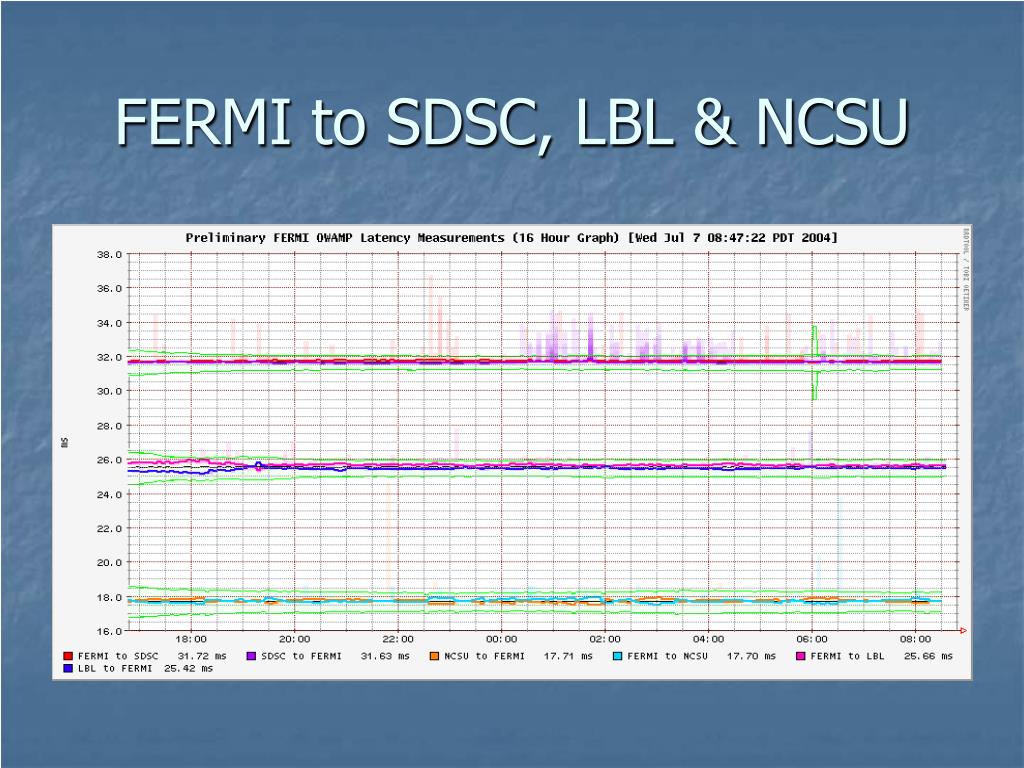
Task: Click the legend label FERMI to LBL
Action: point(847,656)
